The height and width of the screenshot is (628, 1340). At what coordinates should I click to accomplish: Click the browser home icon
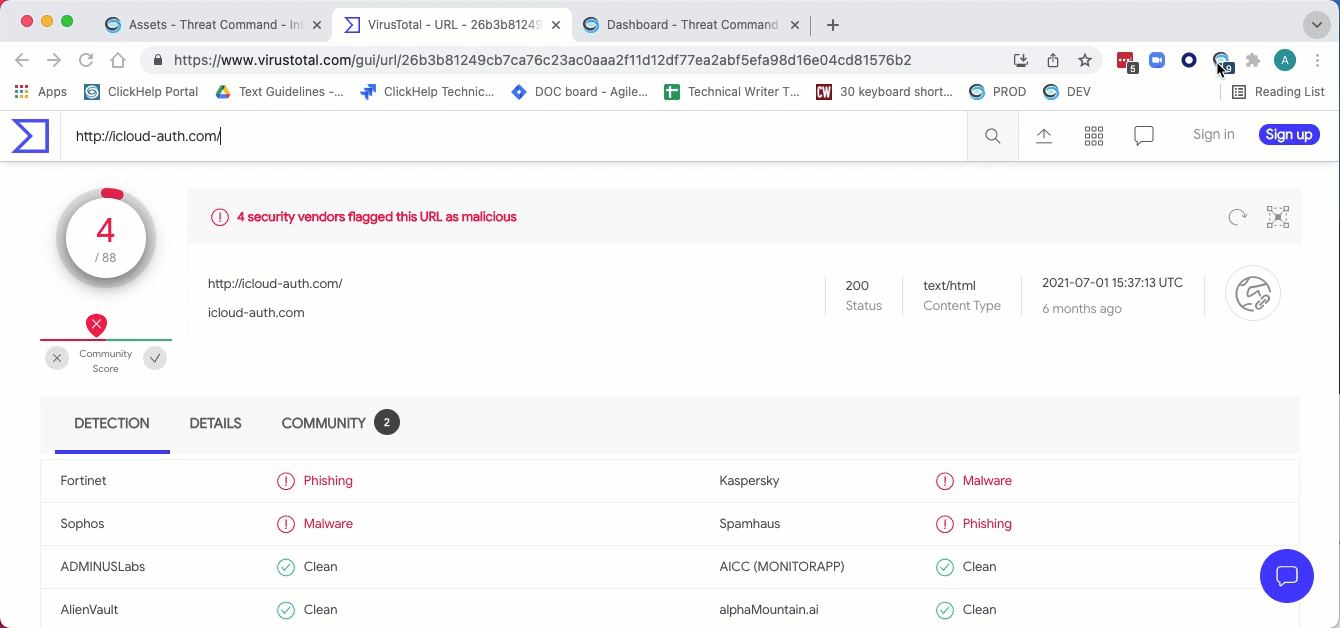pos(118,60)
